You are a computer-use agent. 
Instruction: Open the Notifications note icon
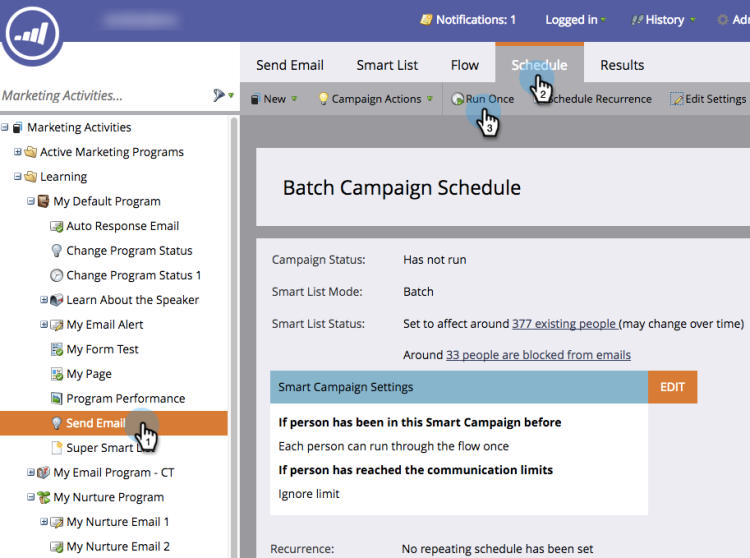coord(426,20)
